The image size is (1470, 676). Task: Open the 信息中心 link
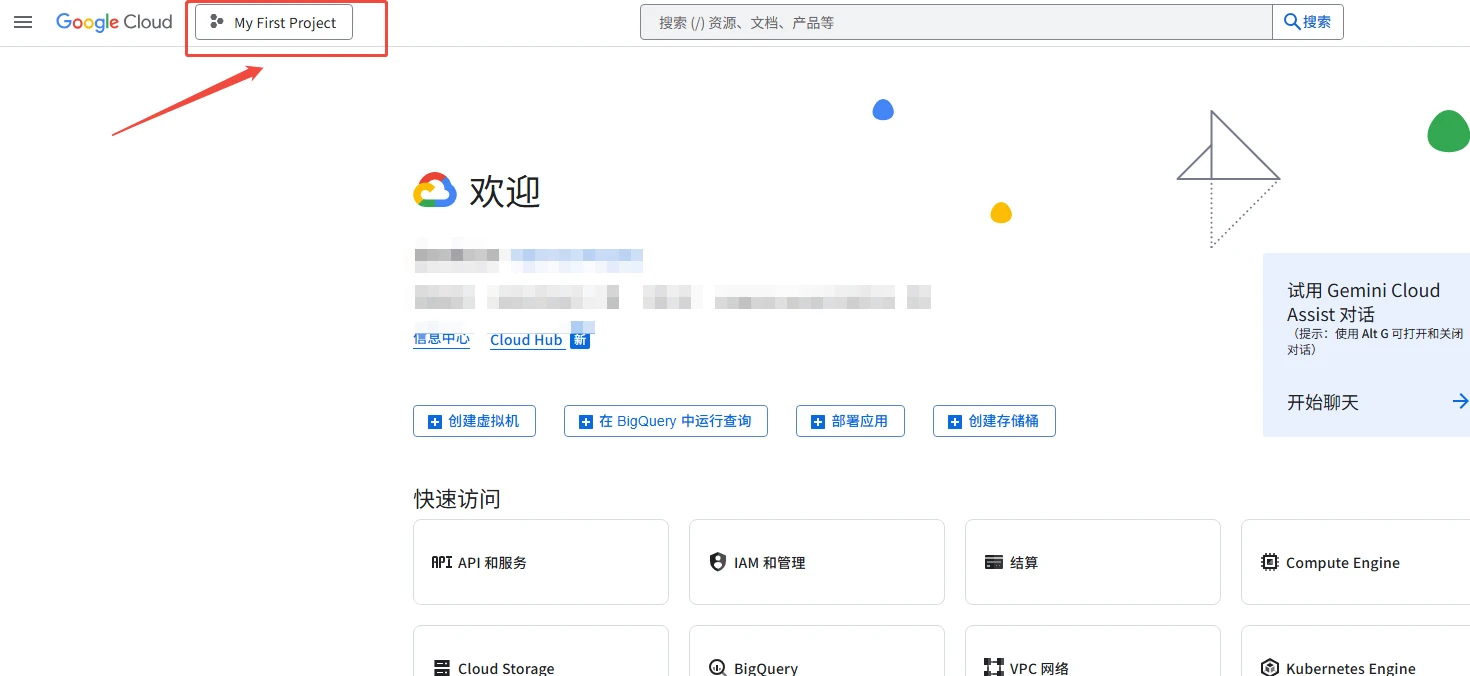pos(441,339)
